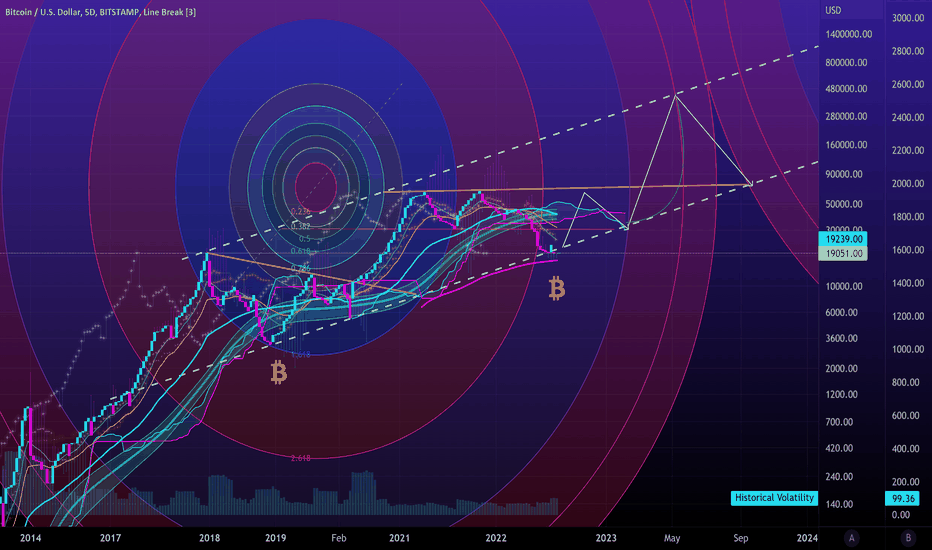Image resolution: width=932 pixels, height=550 pixels.
Task: Click the 0.00 volatility axis label
Action: point(900,515)
